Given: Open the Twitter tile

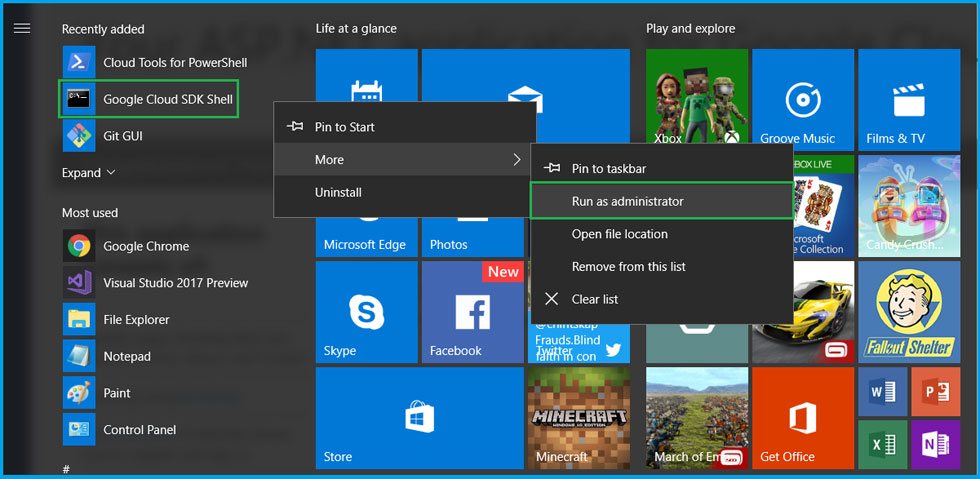Looking at the screenshot, I should coord(579,343).
